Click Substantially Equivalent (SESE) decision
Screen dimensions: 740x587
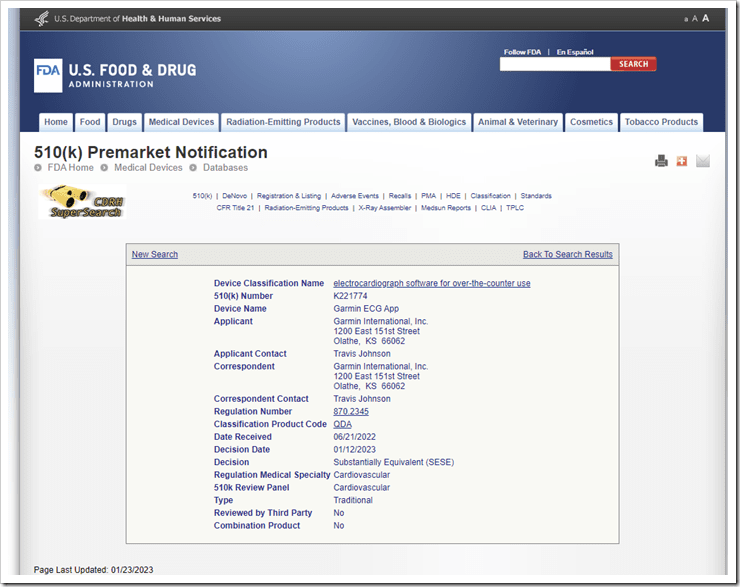tap(394, 462)
